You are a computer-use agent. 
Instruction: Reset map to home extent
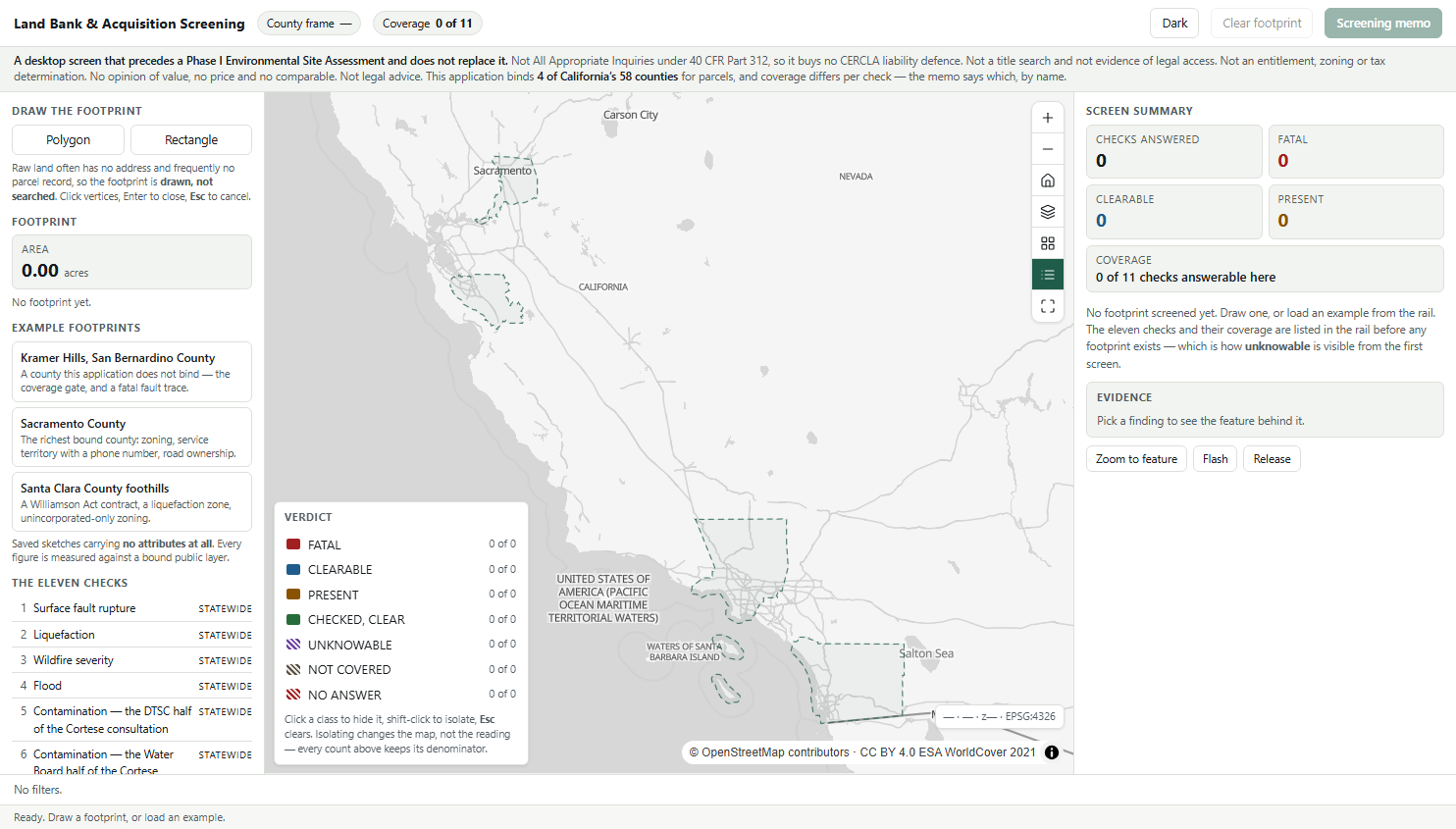pyautogui.click(x=1048, y=181)
